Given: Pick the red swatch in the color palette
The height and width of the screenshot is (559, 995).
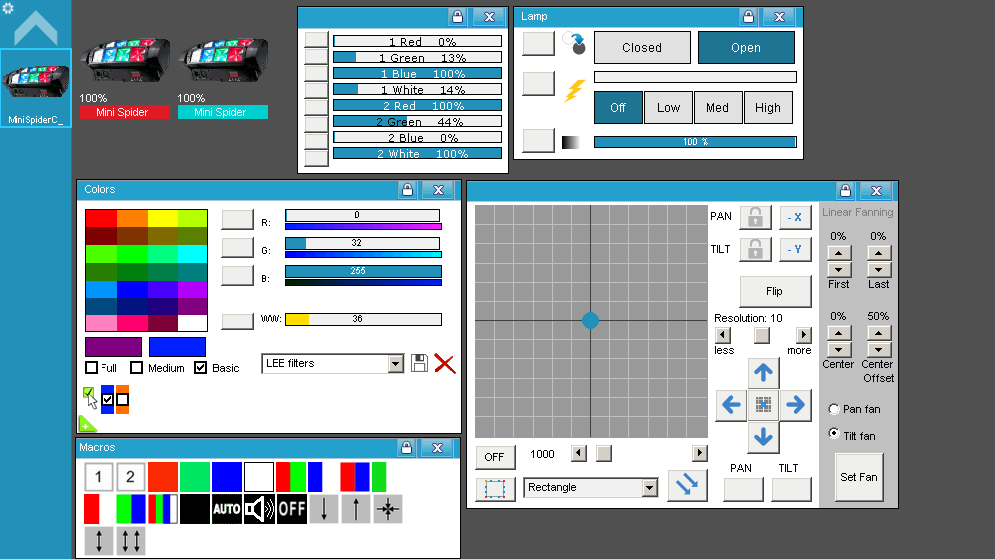Looking at the screenshot, I should [x=101, y=218].
